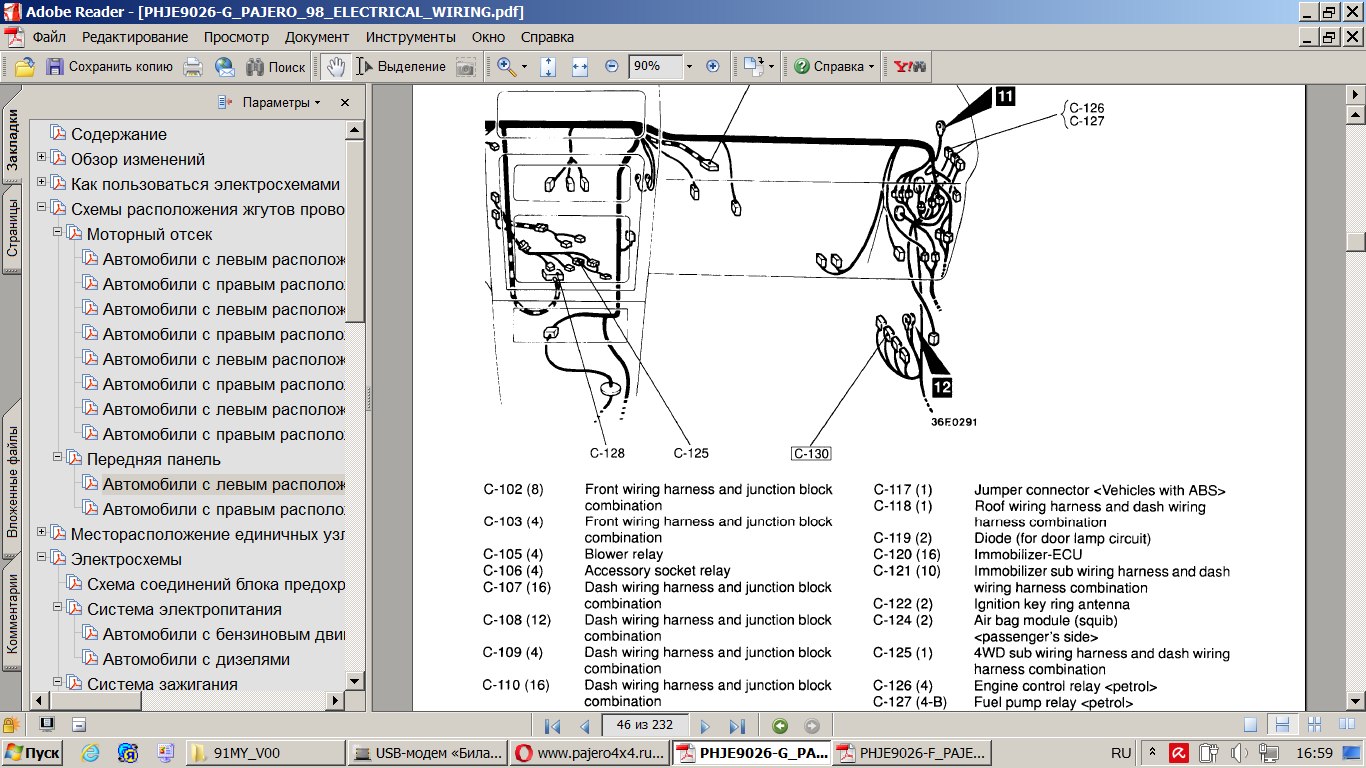The image size is (1366, 768).
Task: Click the green Previous View arrow
Action: pos(780,726)
